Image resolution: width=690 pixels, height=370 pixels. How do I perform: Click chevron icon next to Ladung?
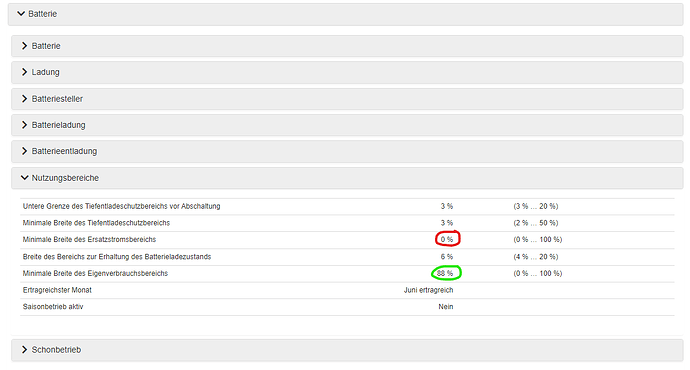click(x=25, y=72)
